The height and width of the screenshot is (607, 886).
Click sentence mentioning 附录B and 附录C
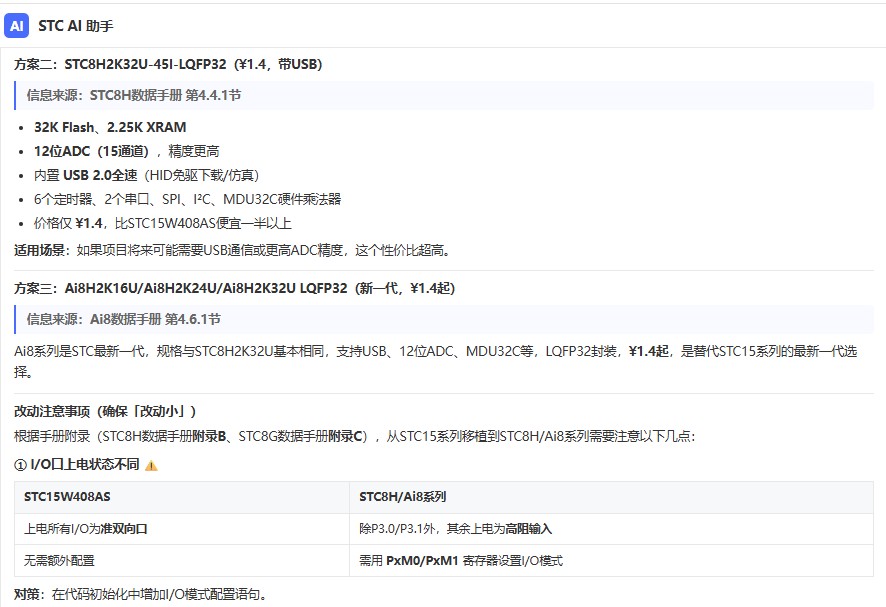pyautogui.click(x=354, y=436)
